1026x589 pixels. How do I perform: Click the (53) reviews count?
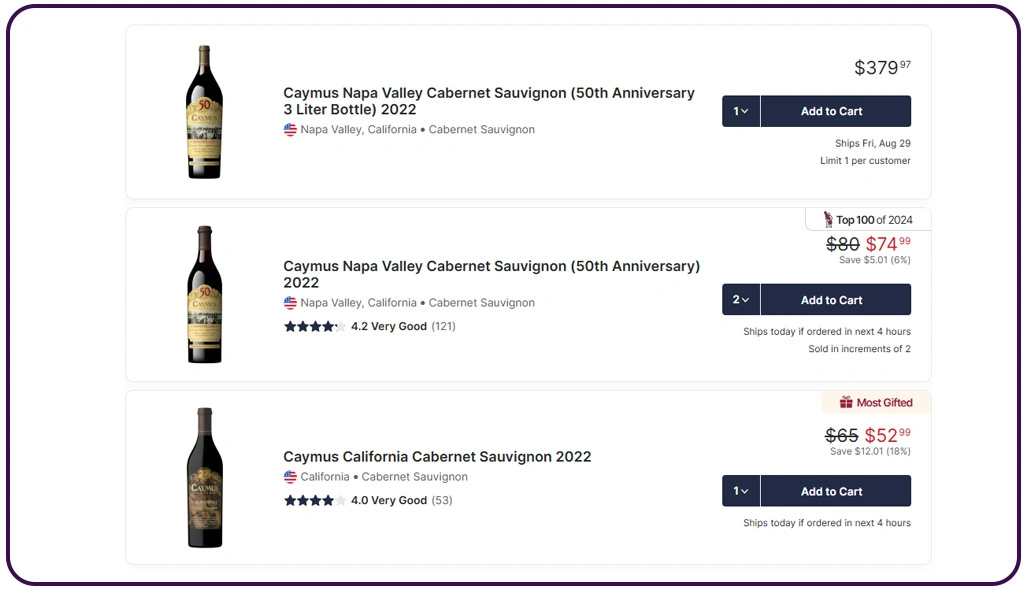[x=442, y=500]
